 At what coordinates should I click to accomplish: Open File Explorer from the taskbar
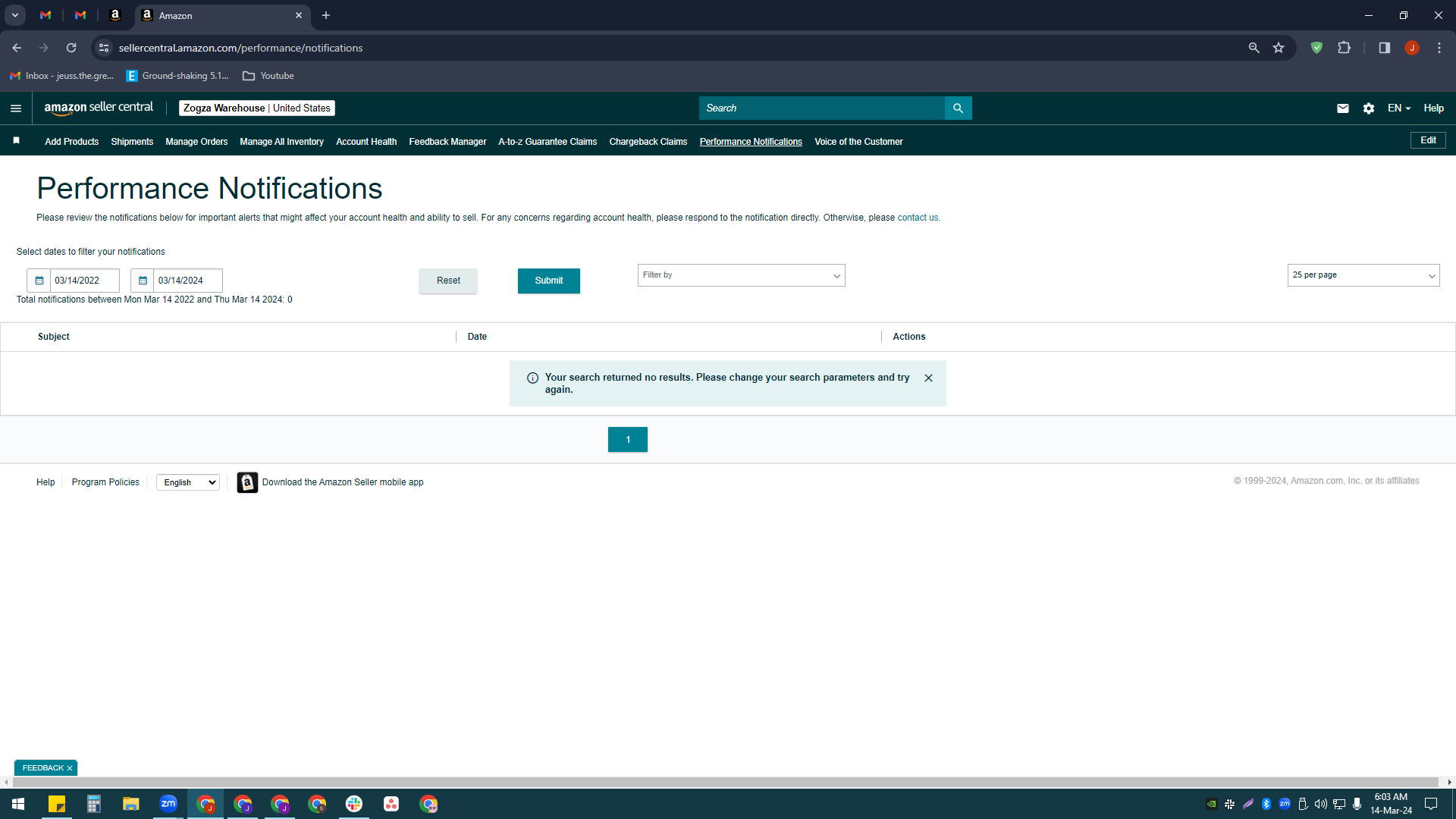point(131,804)
